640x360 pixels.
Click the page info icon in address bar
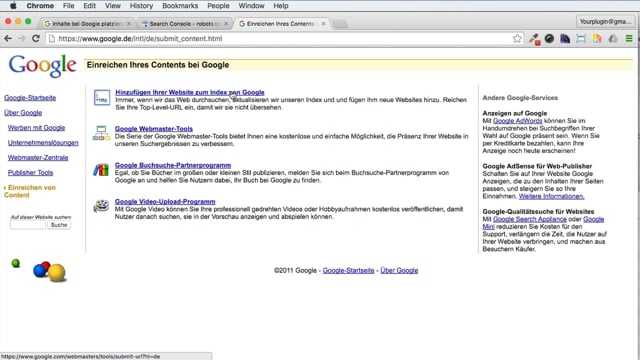click(x=52, y=38)
